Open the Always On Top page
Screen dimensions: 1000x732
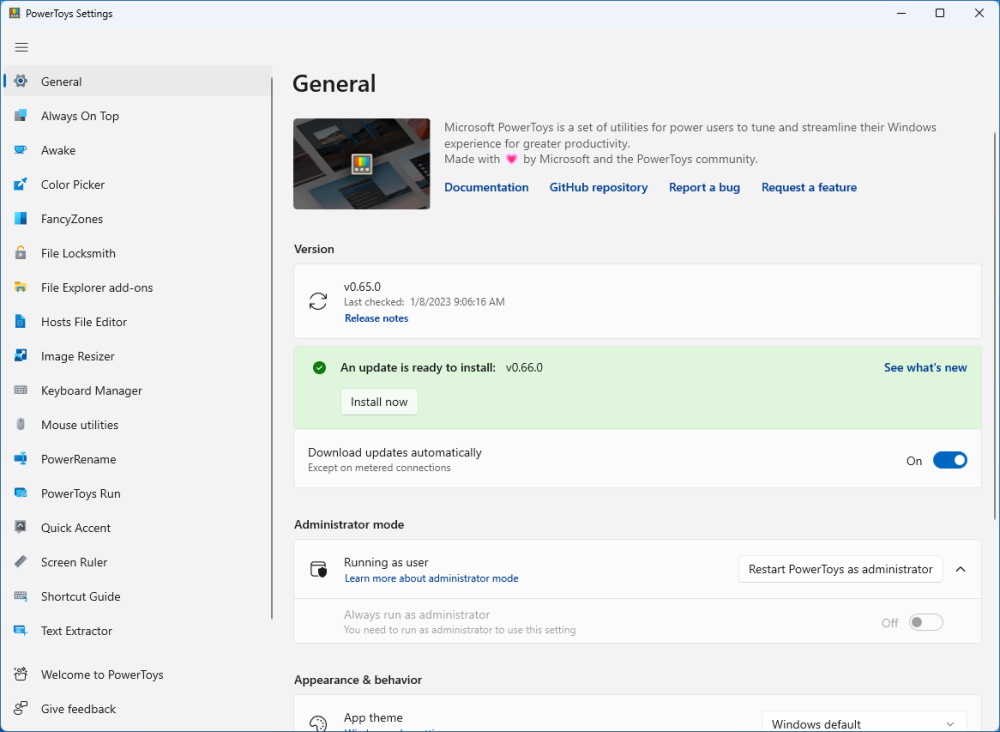click(138, 115)
